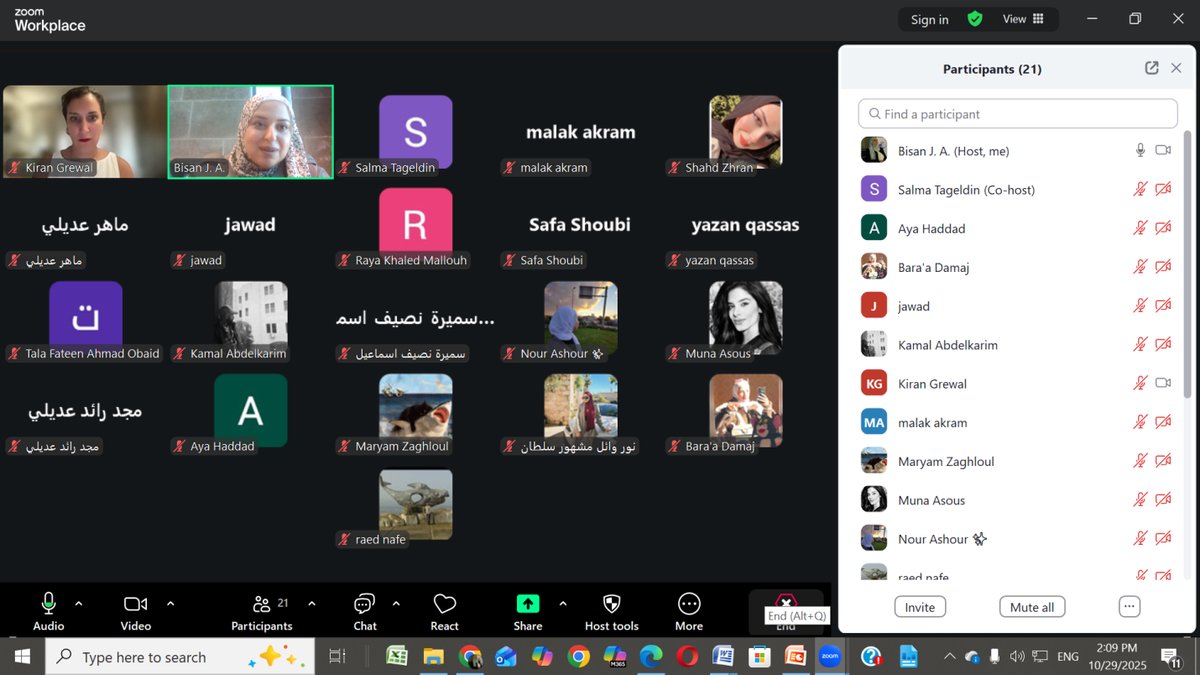Open the React emoji reactions icon
The height and width of the screenshot is (675, 1200).
[444, 604]
